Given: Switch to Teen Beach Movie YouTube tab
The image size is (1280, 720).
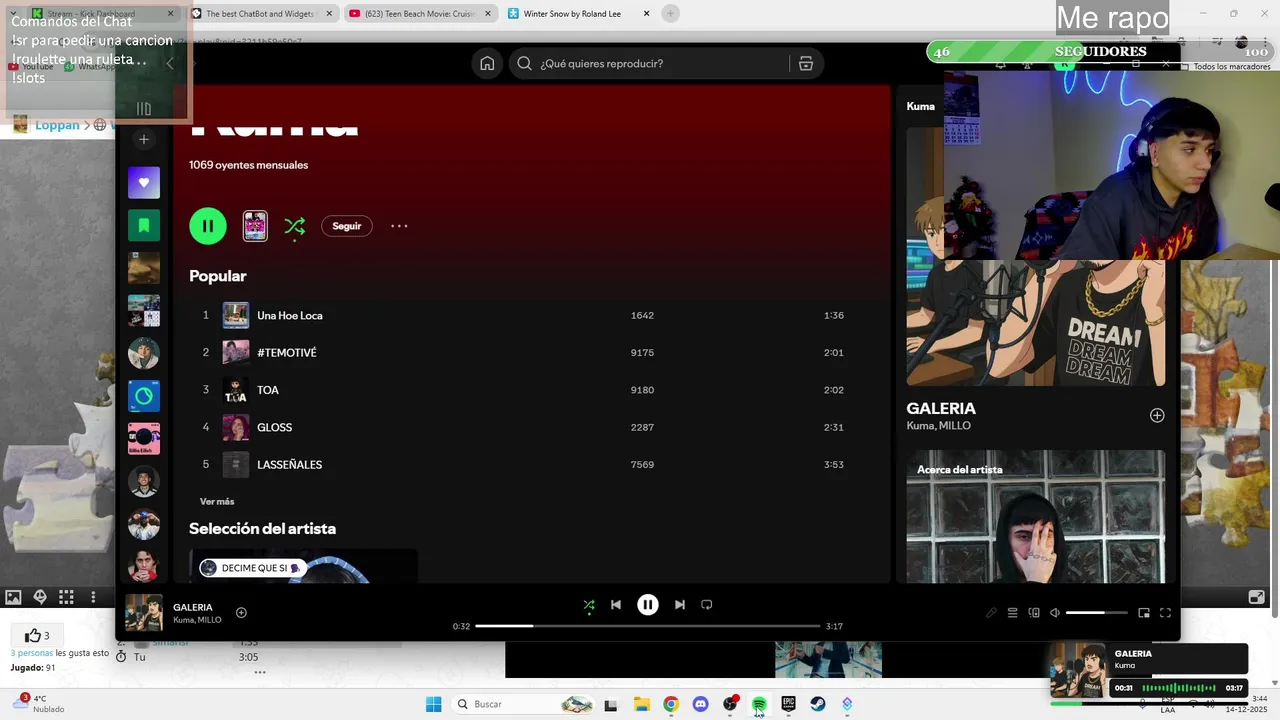Looking at the screenshot, I should pyautogui.click(x=420, y=14).
